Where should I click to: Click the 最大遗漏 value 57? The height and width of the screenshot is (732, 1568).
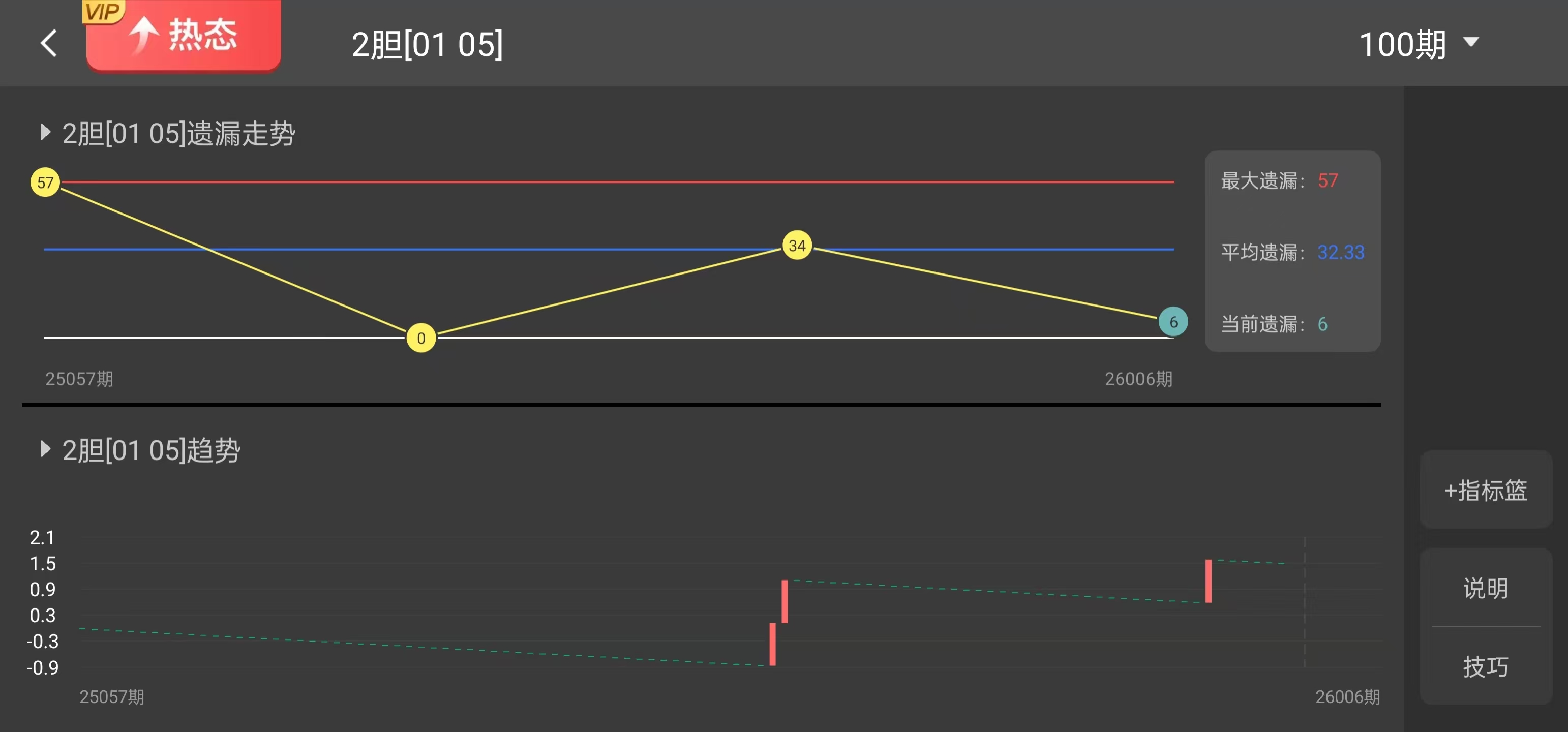click(1328, 181)
